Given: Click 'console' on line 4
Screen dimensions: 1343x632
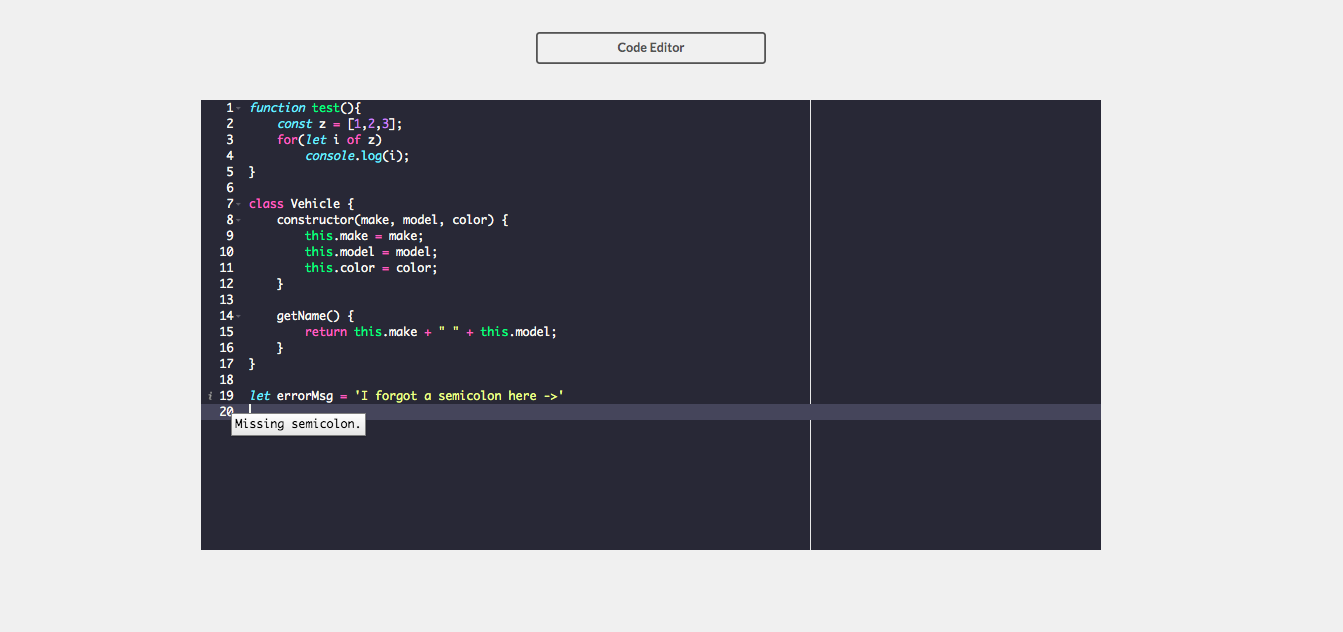Looking at the screenshot, I should coord(330,156).
